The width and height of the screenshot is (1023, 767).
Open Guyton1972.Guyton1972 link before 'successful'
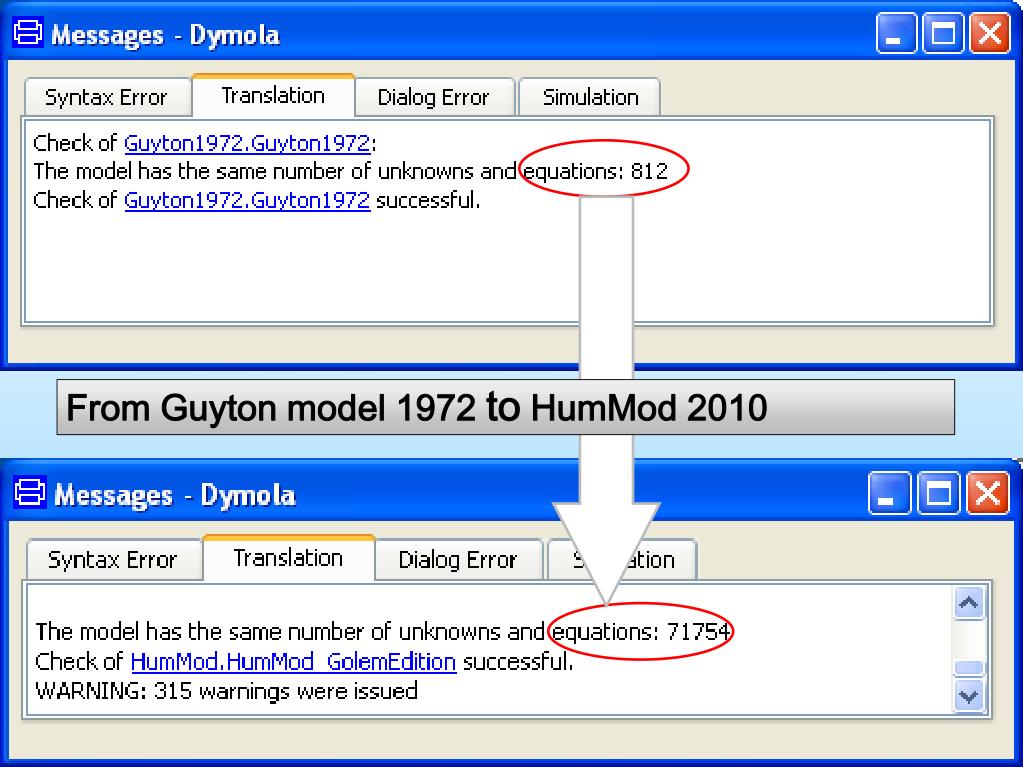pyautogui.click(x=247, y=200)
